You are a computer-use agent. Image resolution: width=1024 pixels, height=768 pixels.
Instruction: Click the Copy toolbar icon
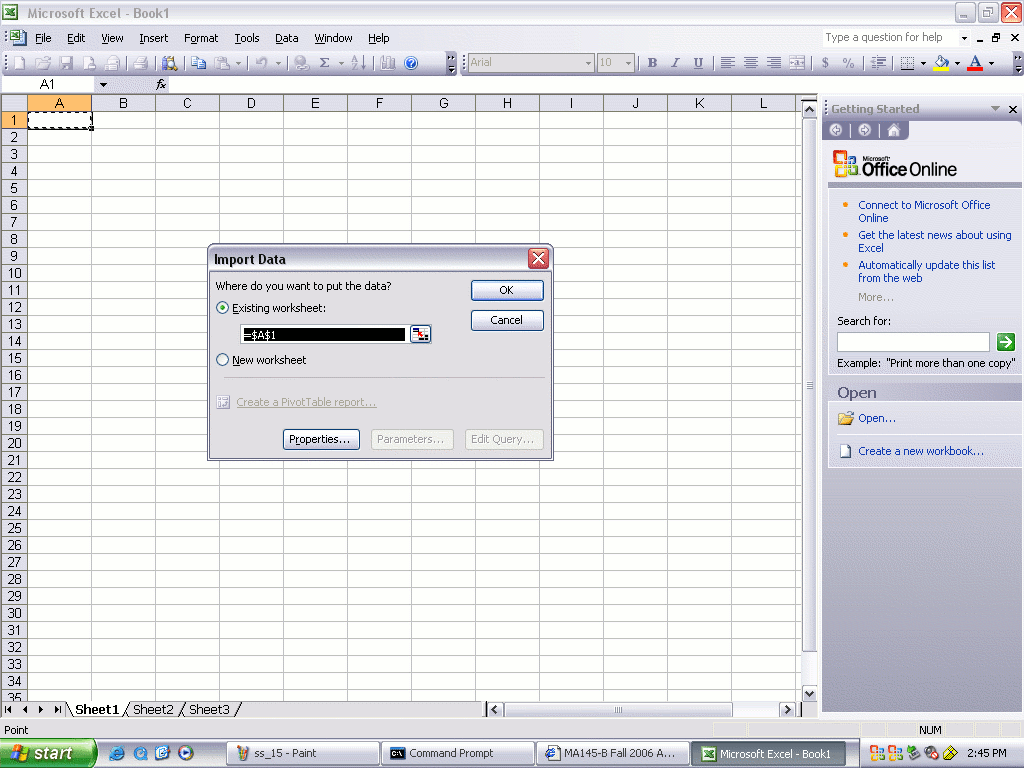click(199, 63)
